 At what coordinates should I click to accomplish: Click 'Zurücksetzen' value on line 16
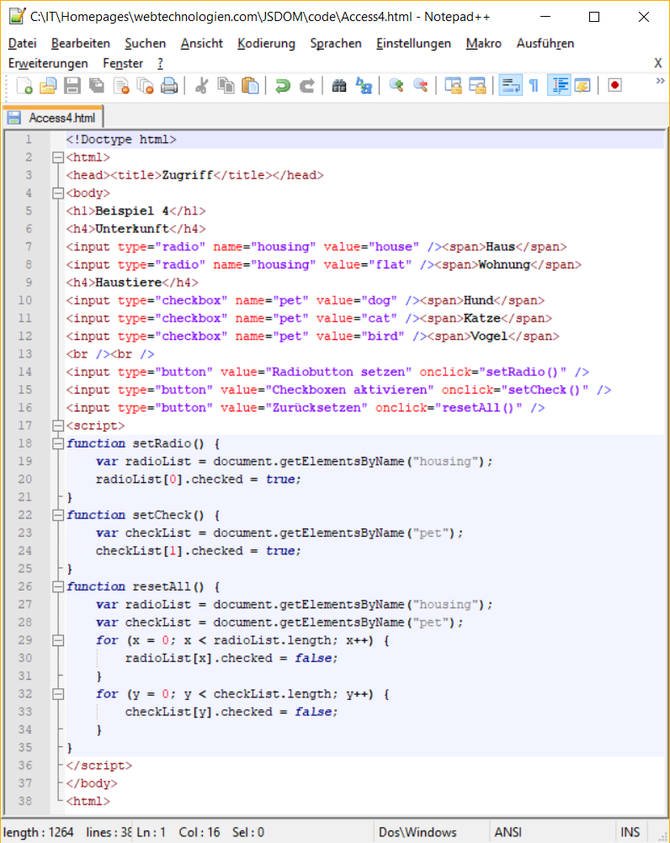tap(317, 408)
